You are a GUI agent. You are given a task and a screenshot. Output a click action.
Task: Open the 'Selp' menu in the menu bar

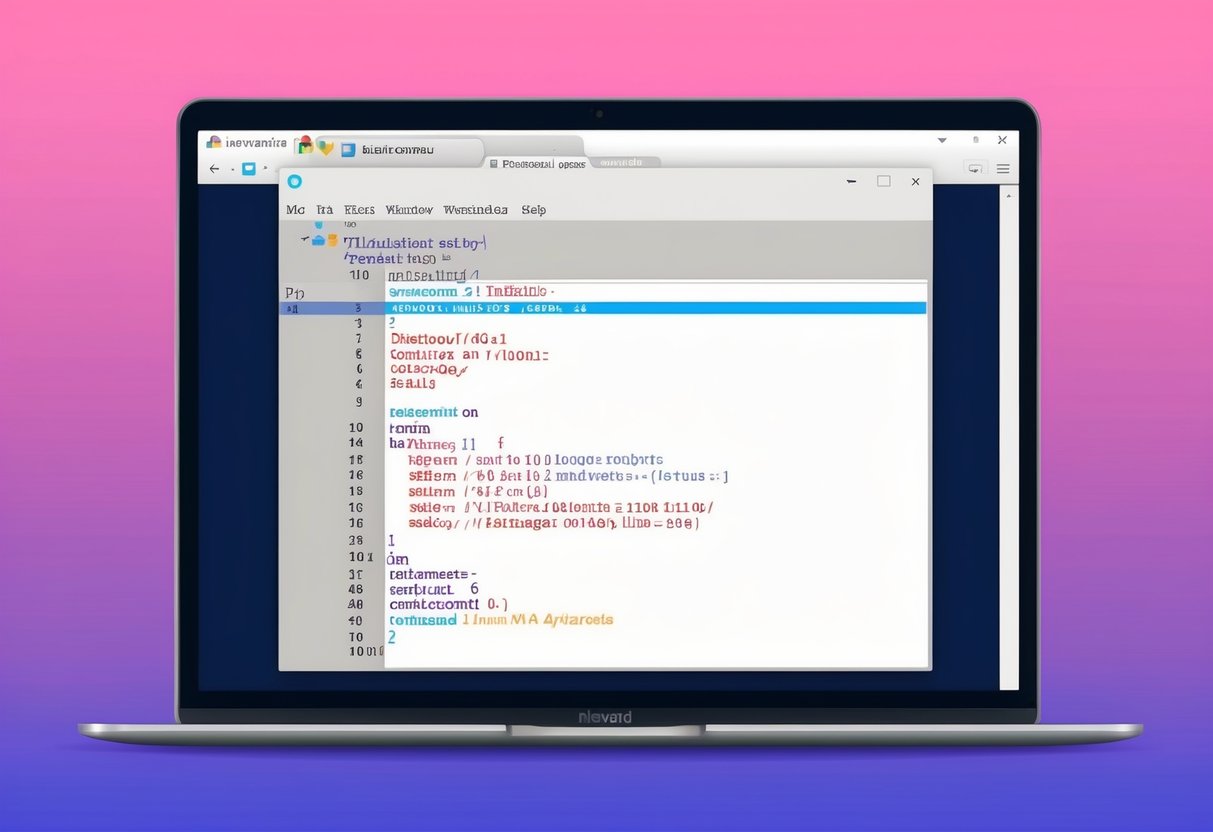[x=534, y=210]
